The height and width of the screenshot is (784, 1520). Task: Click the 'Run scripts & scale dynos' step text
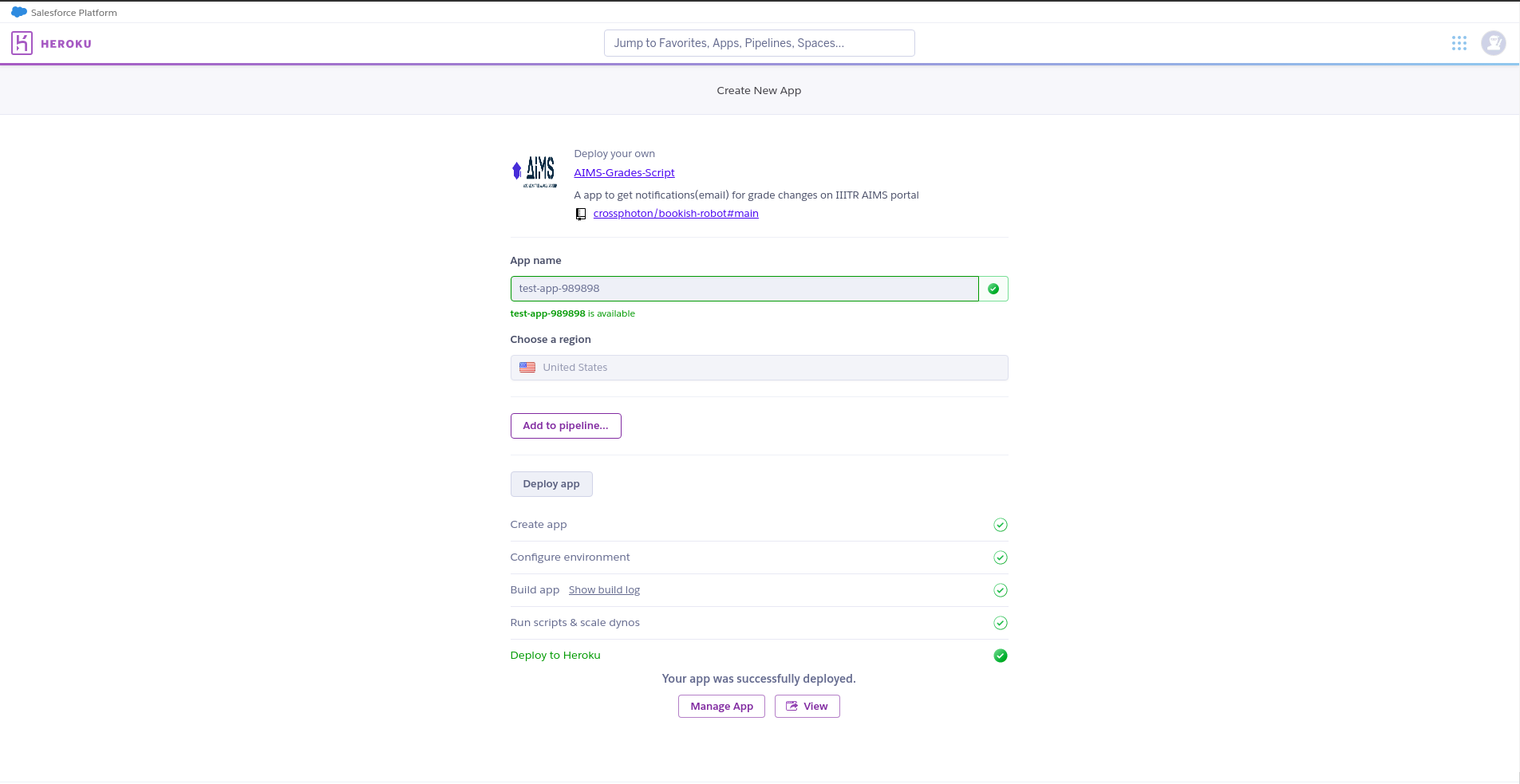[x=574, y=623]
